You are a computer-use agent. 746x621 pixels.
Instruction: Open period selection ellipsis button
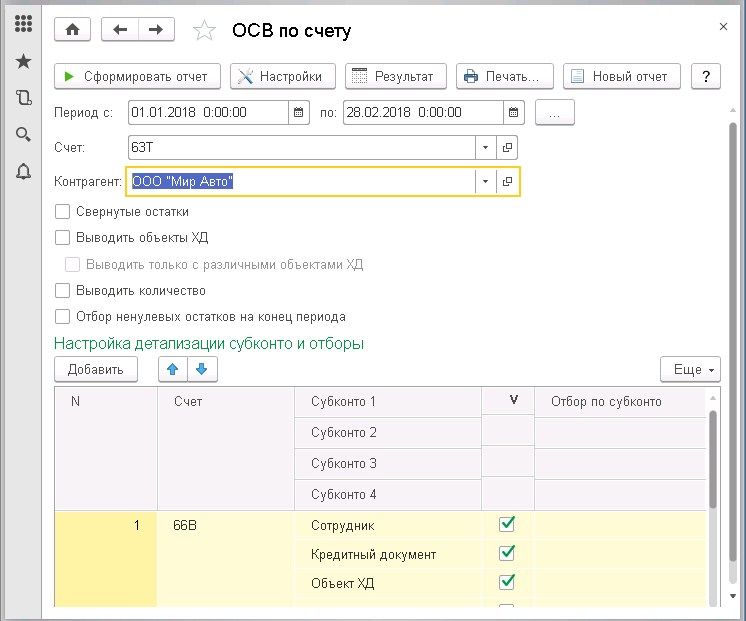click(x=555, y=113)
